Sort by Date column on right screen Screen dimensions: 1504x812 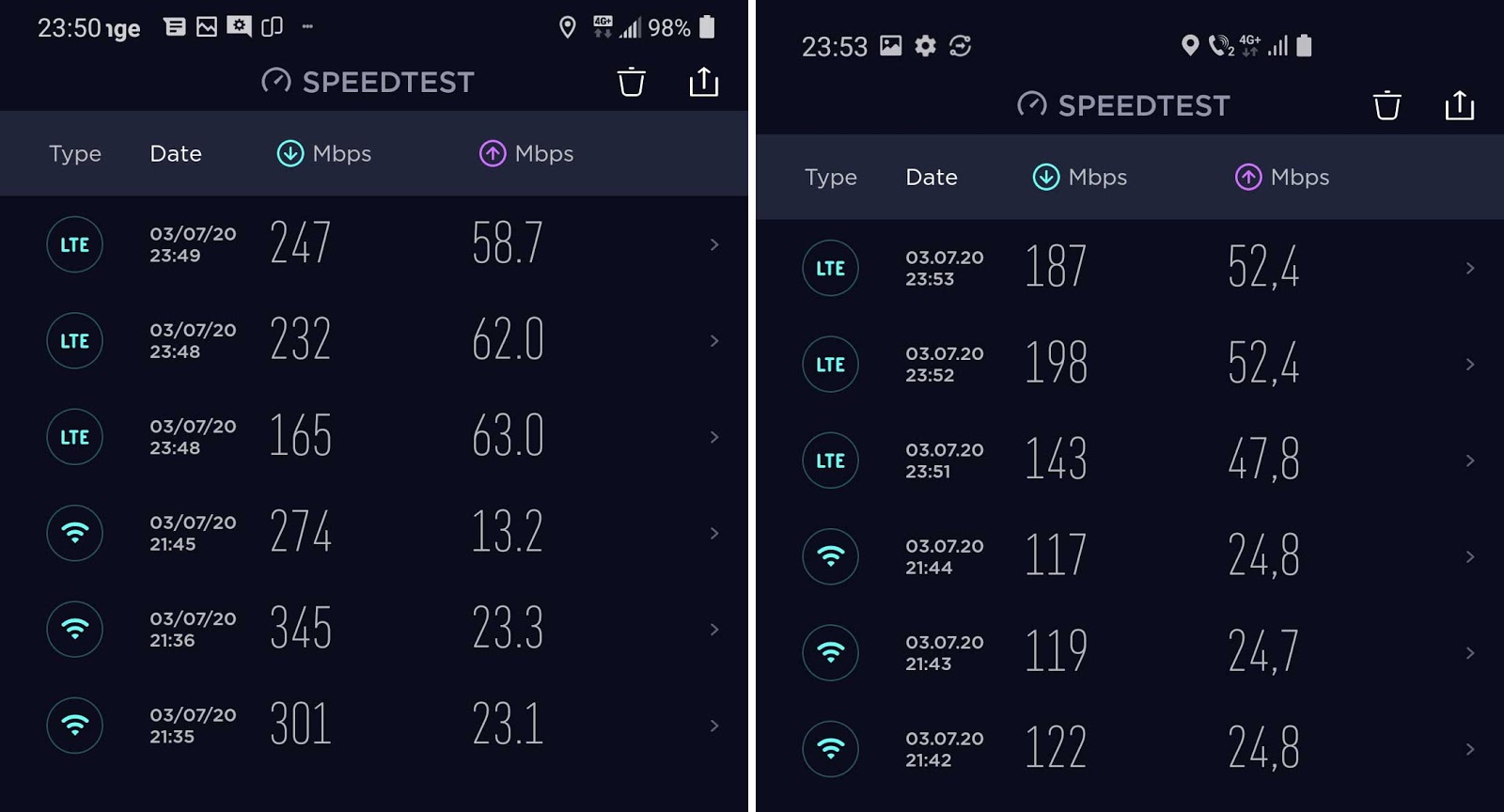click(932, 177)
